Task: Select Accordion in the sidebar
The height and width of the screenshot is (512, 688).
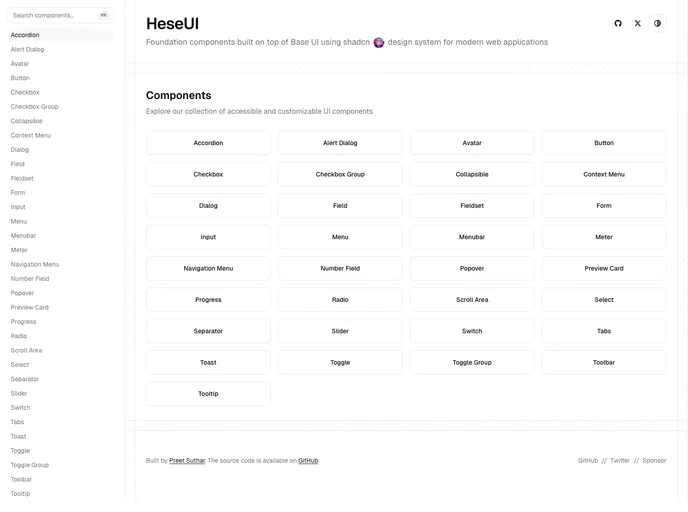Action: pyautogui.click(x=25, y=35)
